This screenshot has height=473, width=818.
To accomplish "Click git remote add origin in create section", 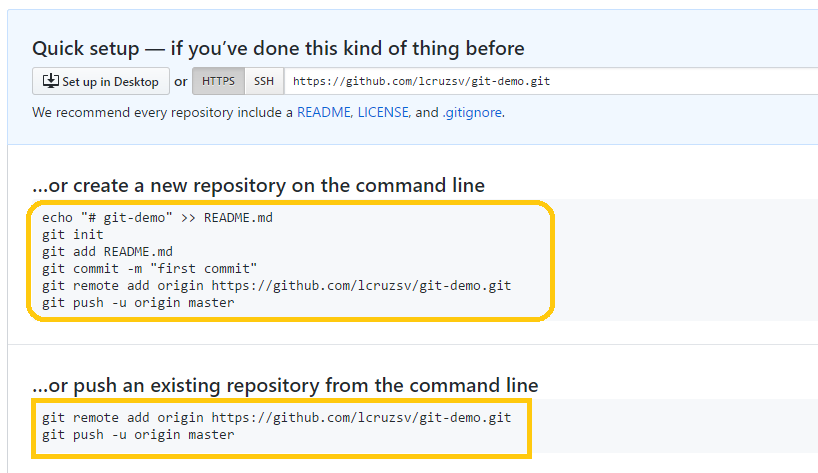I will click(276, 286).
